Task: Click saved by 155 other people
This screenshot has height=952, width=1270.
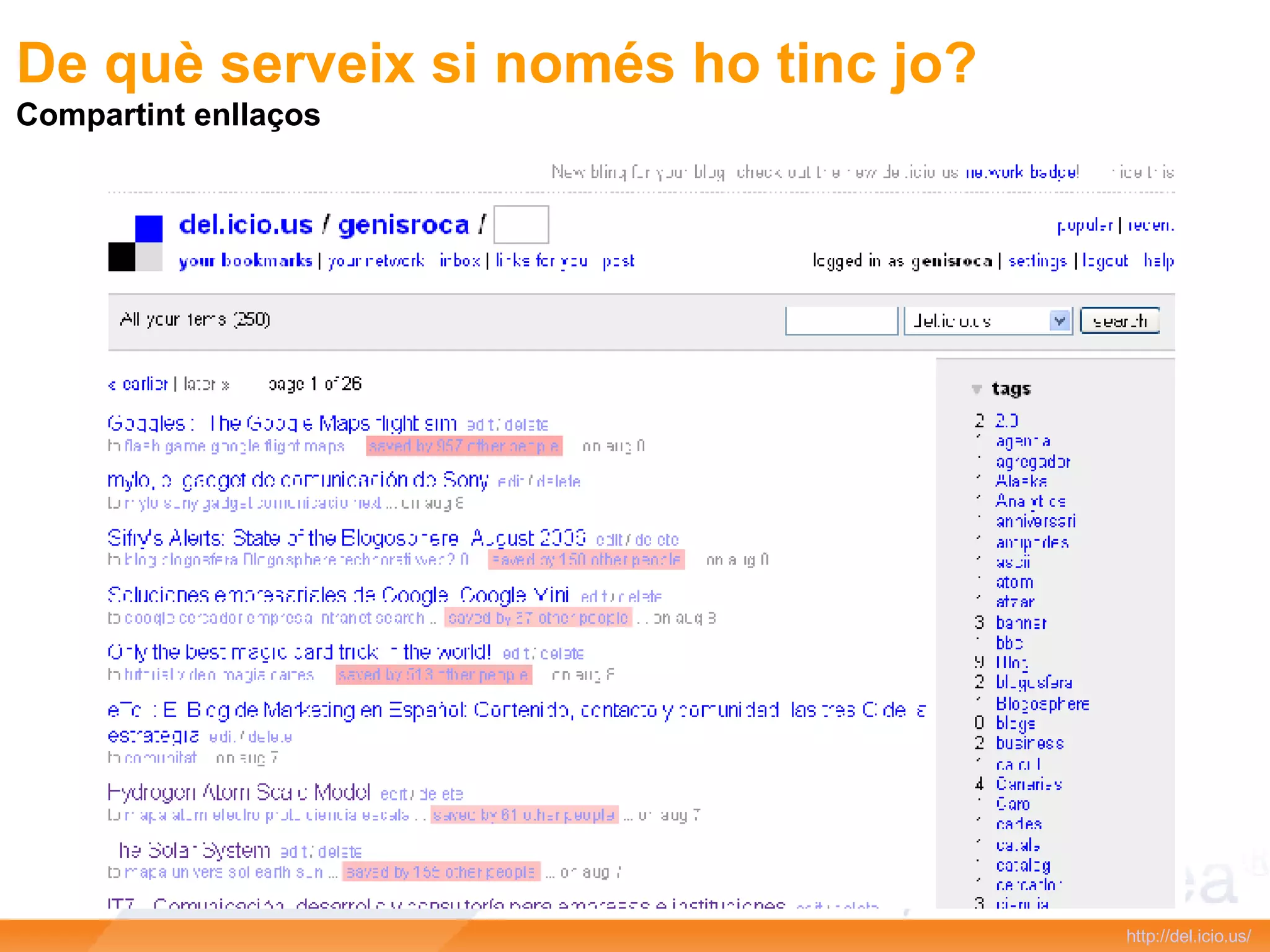Action: 441,872
